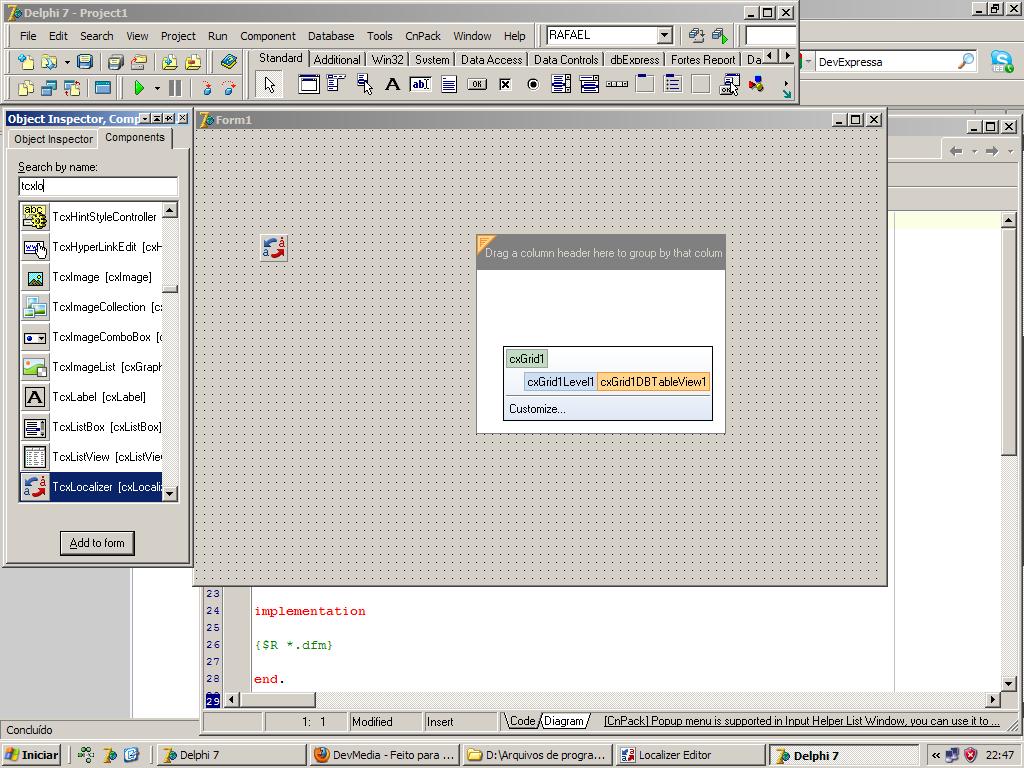Screen dimensions: 1024x768
Task: Select the arrow pointer tool in the palette
Action: coord(269,85)
